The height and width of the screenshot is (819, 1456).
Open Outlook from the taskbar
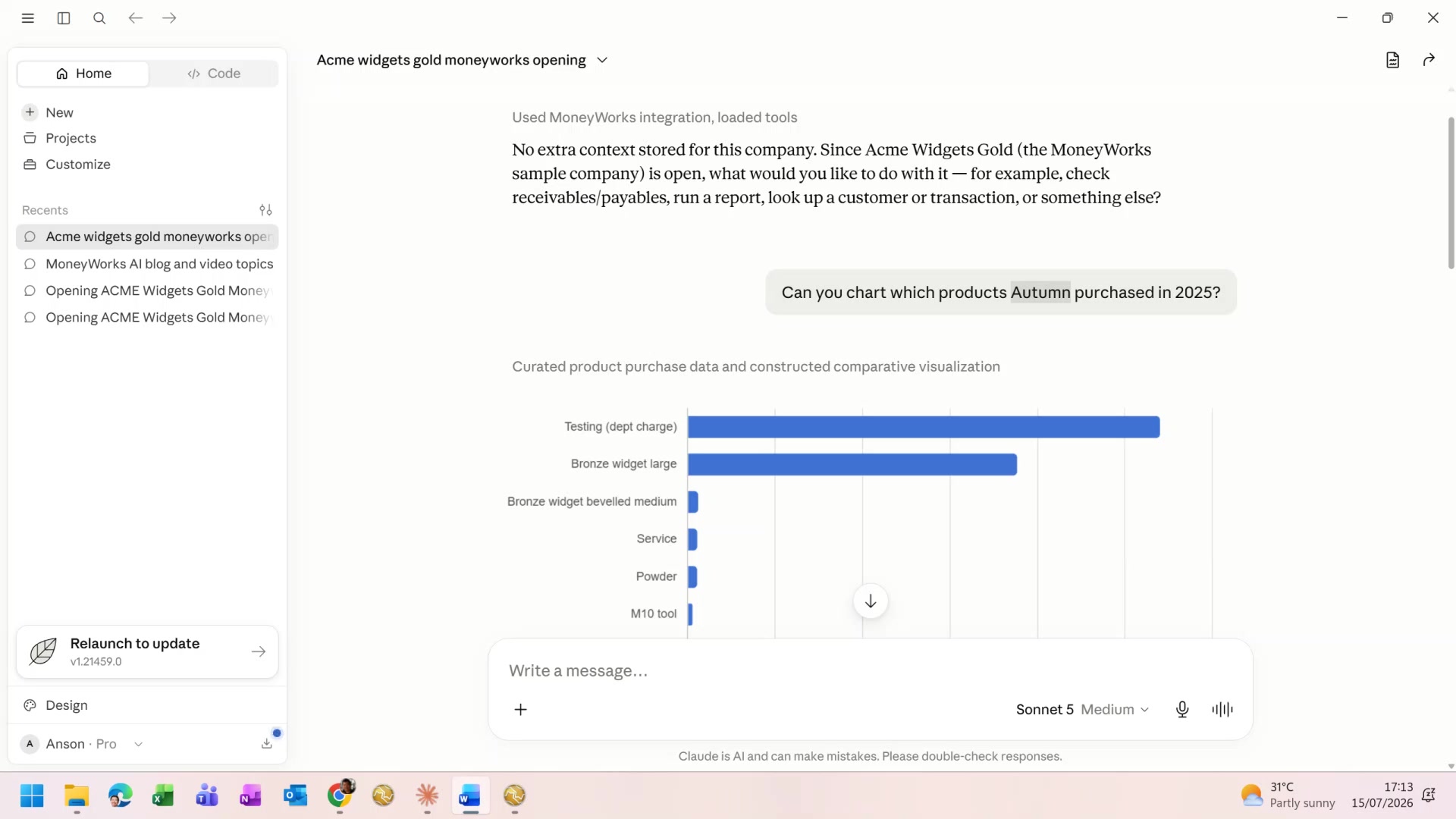pos(295,795)
